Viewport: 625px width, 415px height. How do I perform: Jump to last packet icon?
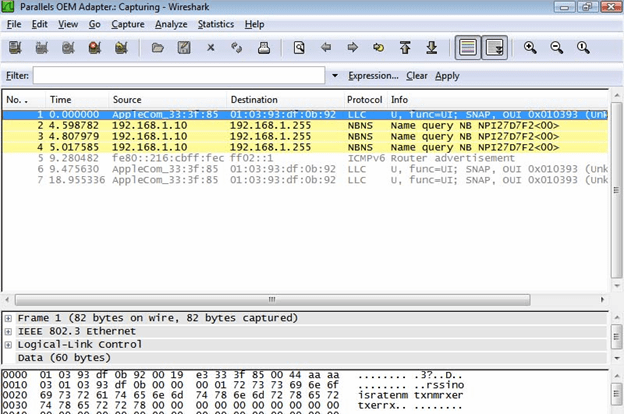coord(432,48)
